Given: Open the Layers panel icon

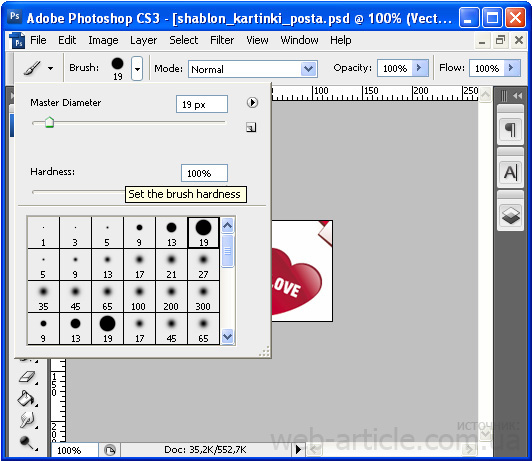Looking at the screenshot, I should [x=510, y=215].
